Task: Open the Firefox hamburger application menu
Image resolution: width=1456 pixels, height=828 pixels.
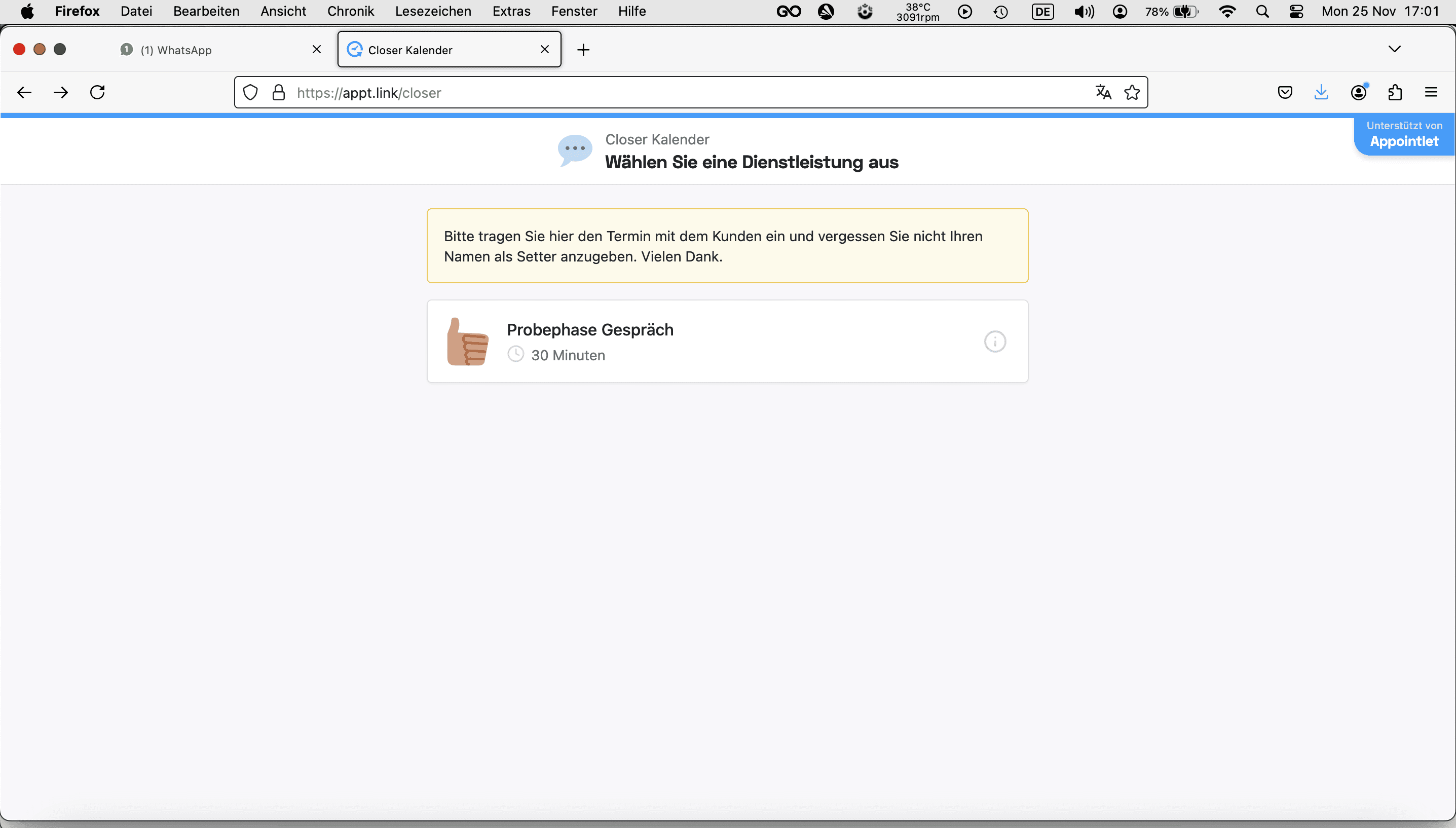Action: [1431, 92]
